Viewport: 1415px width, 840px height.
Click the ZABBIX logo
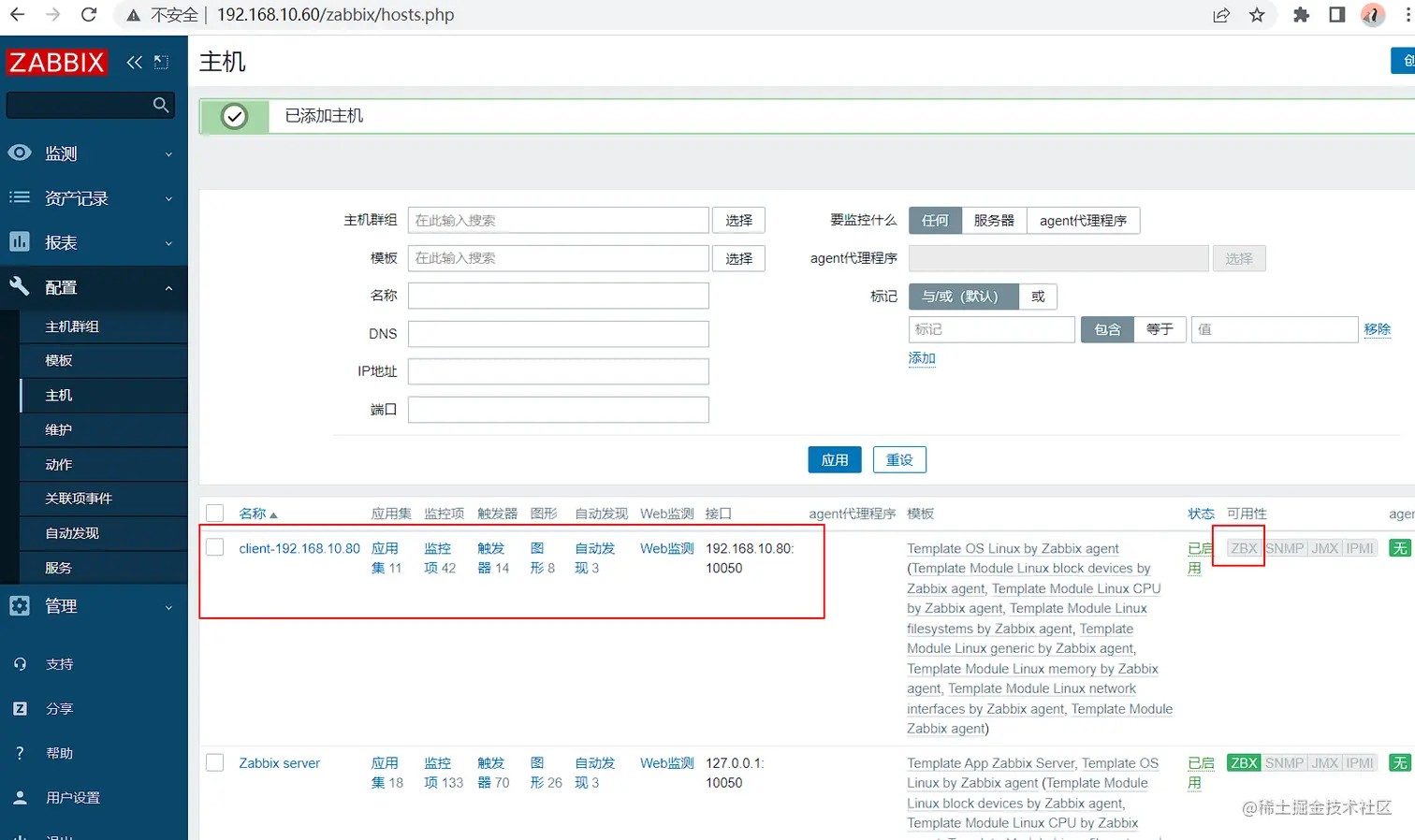coord(56,63)
